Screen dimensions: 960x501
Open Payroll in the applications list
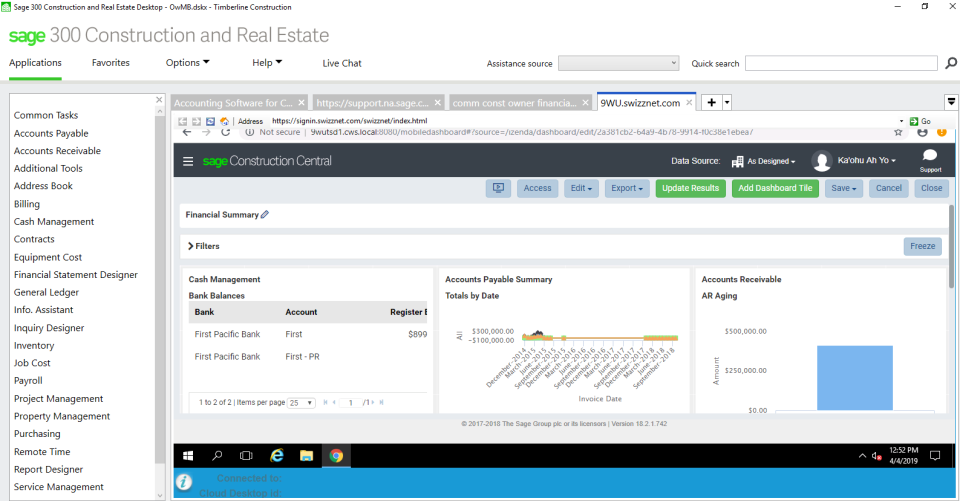(28, 380)
